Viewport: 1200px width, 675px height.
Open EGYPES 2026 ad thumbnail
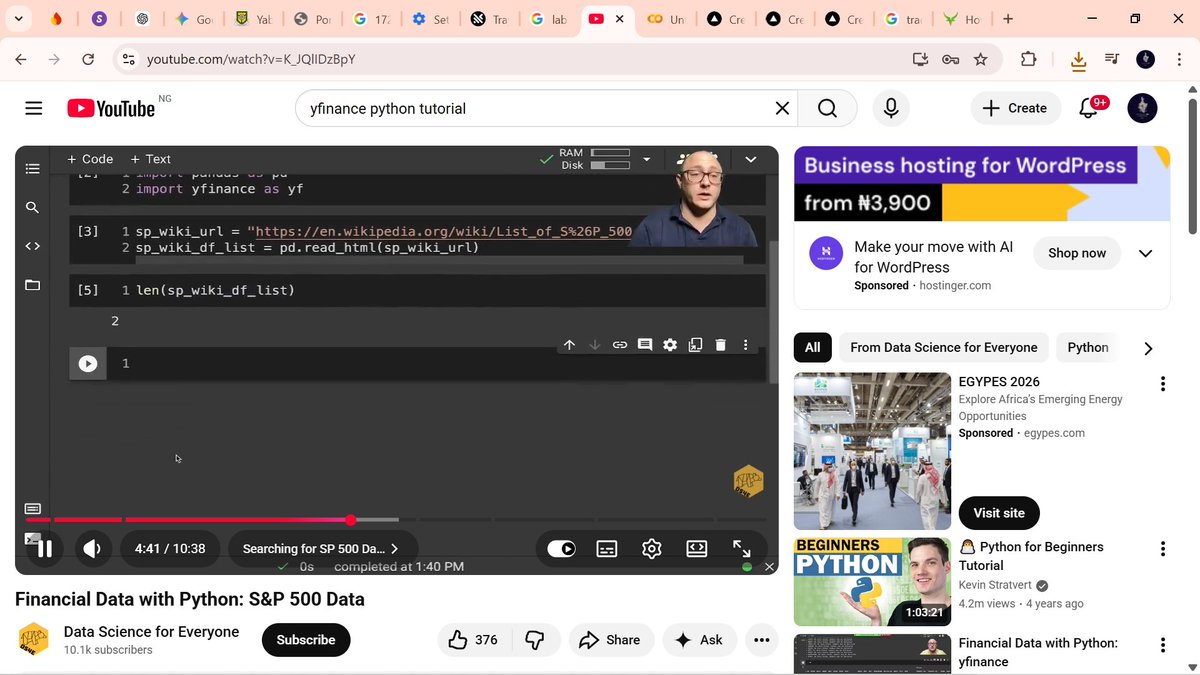(x=871, y=451)
